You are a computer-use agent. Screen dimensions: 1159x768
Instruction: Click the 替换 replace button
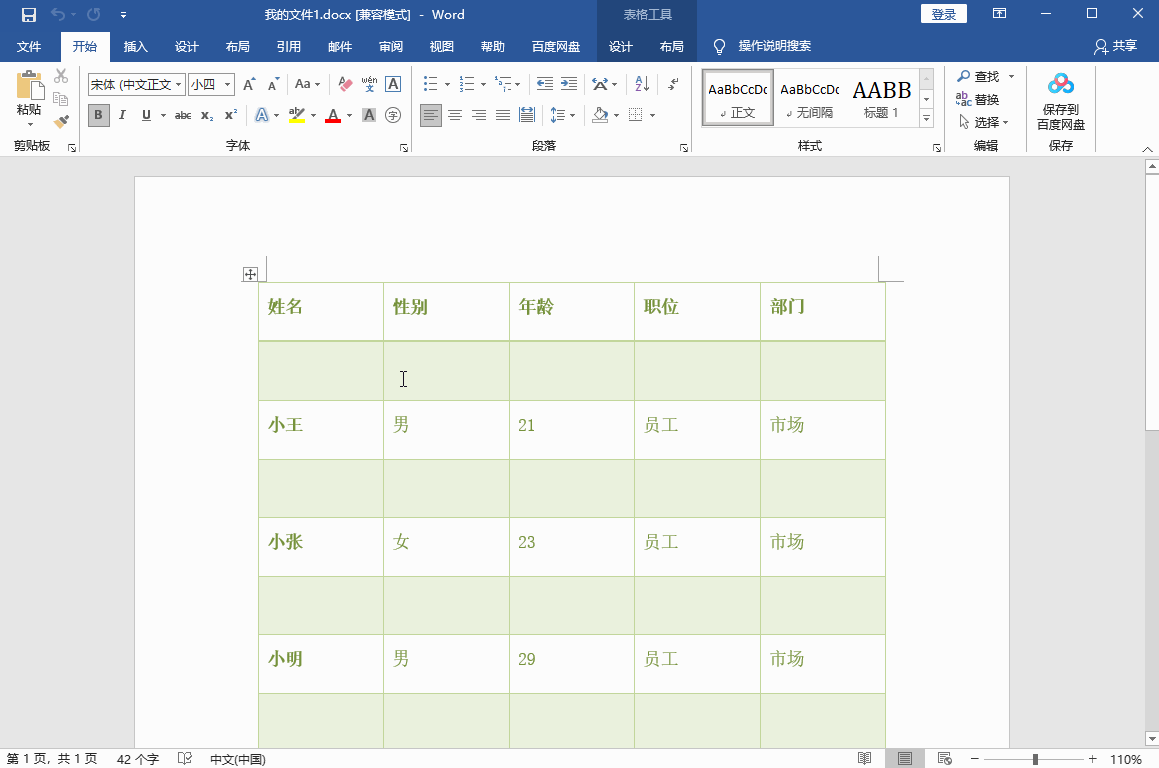978,99
